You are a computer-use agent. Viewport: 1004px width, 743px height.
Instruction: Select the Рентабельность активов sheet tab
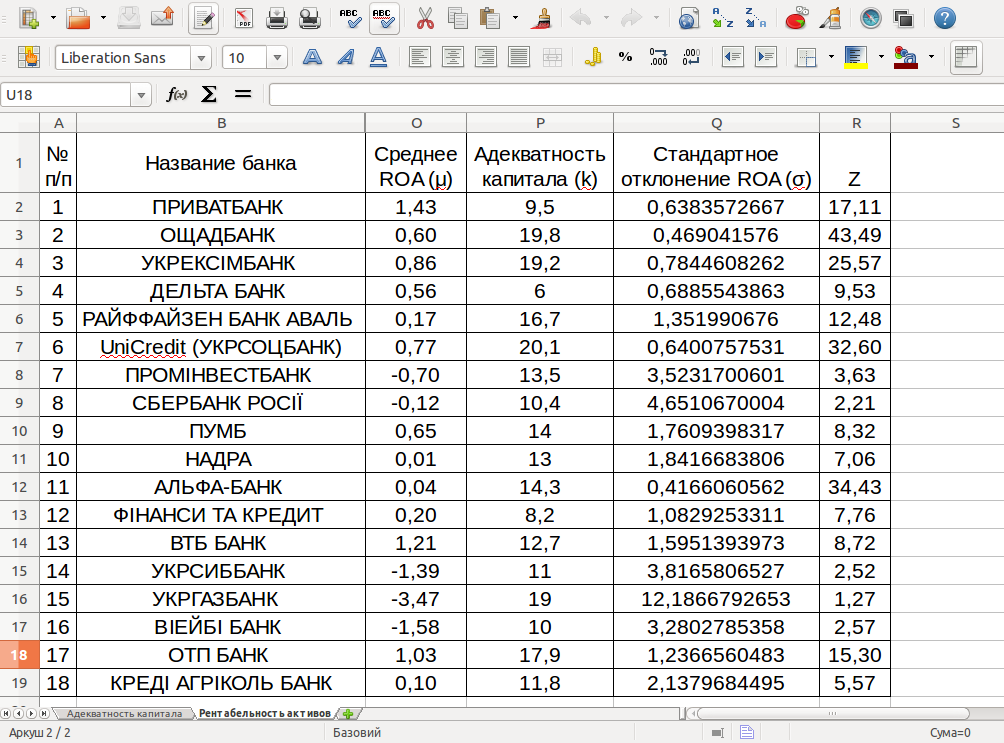(263, 714)
